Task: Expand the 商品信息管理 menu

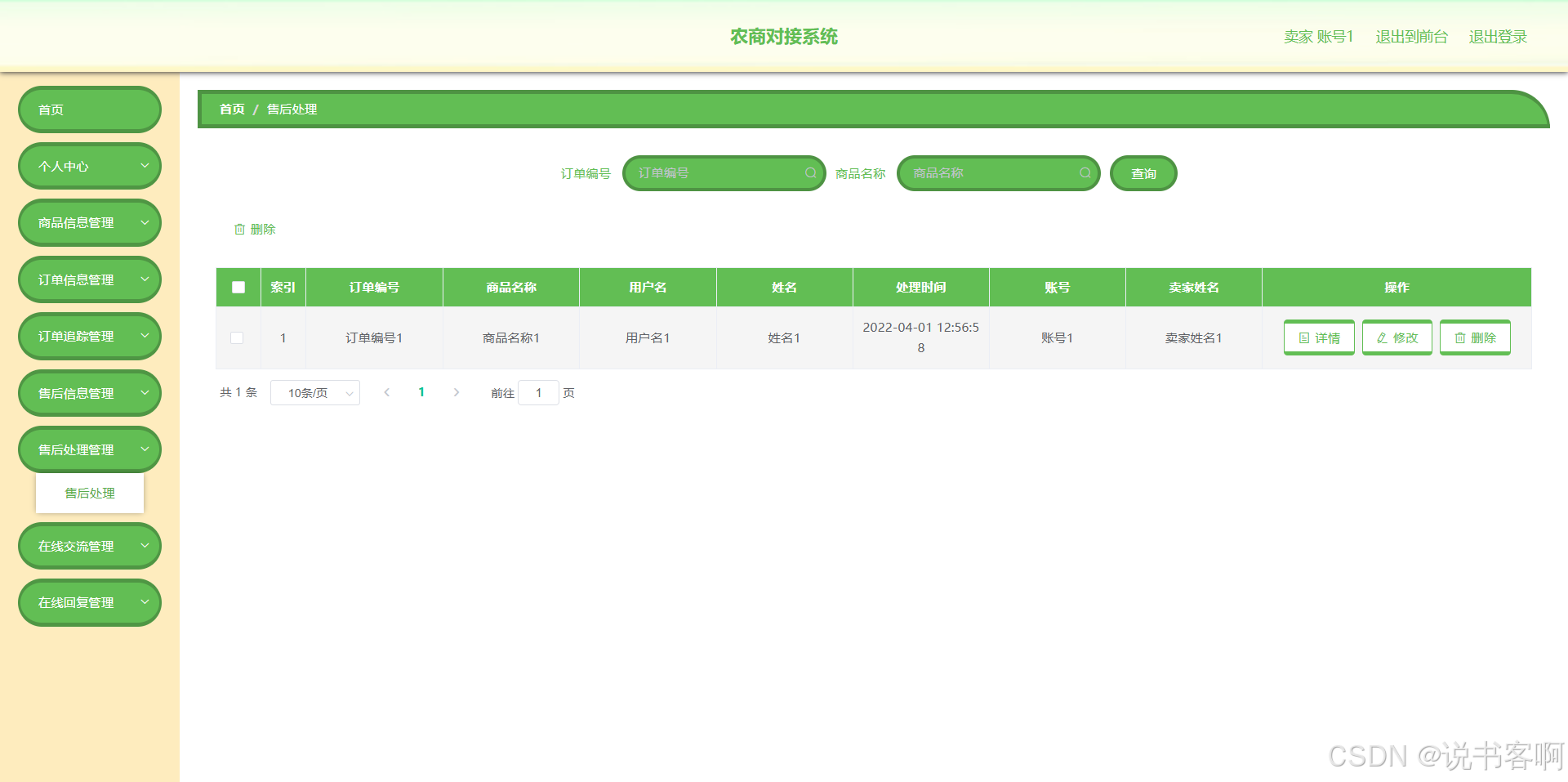Action: (x=90, y=222)
